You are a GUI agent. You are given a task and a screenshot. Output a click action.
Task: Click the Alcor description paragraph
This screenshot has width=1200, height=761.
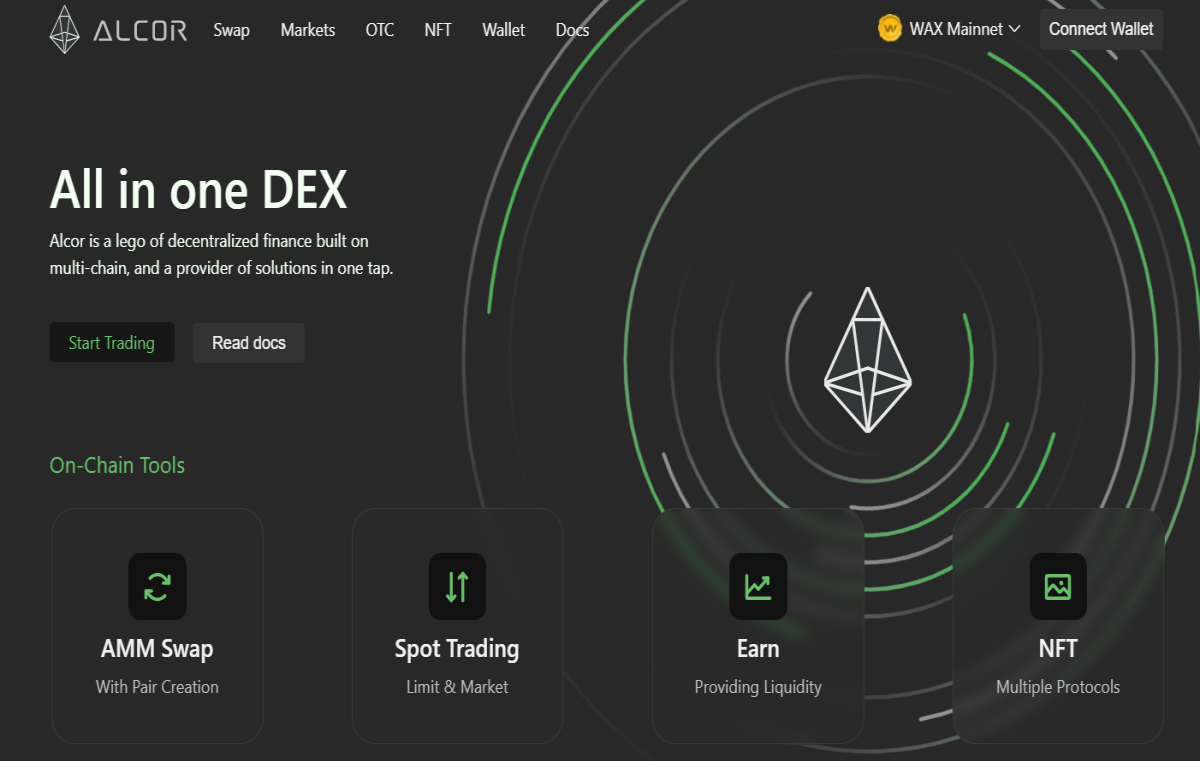[221, 255]
